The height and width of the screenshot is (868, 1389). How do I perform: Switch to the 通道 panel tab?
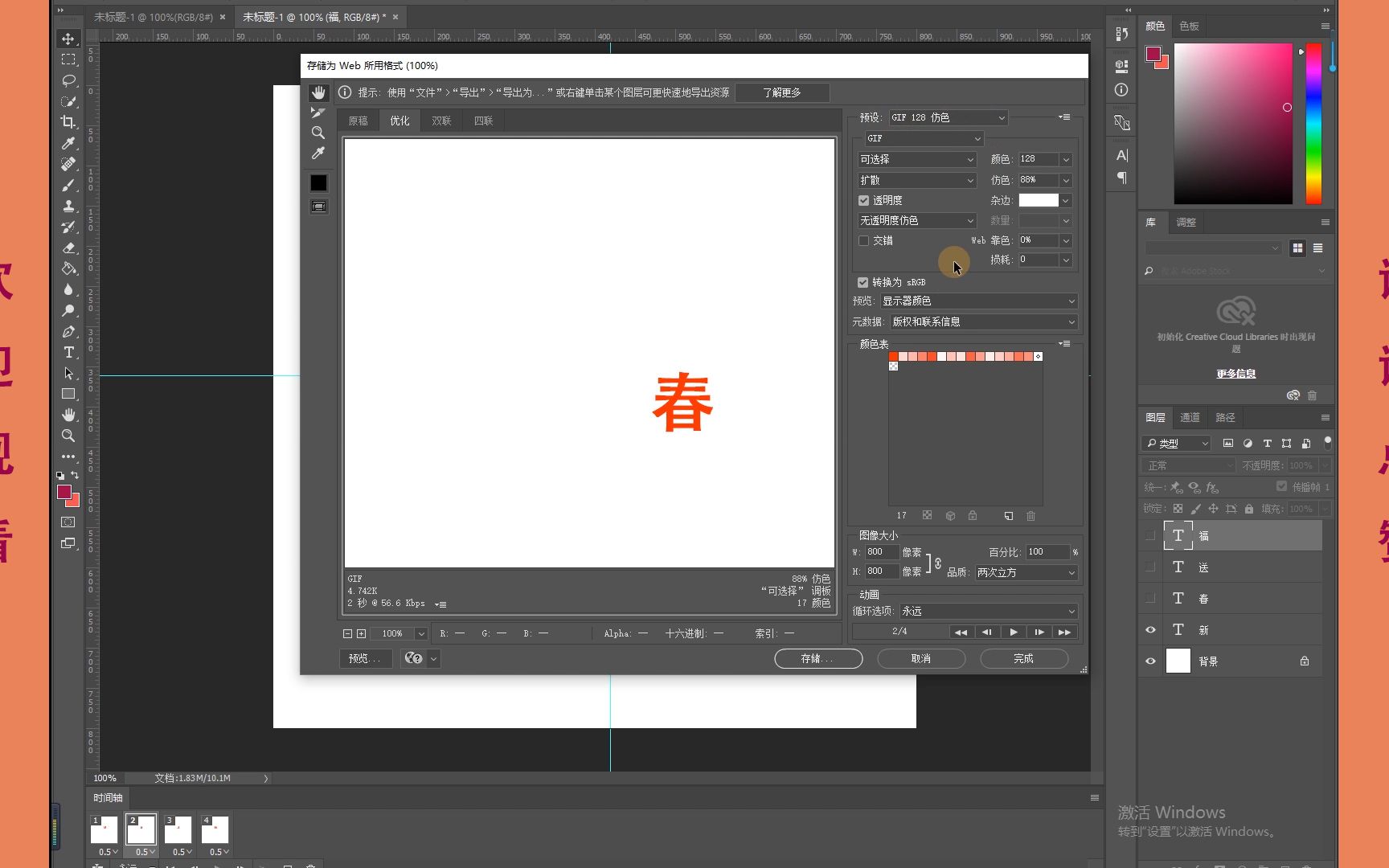coord(1190,417)
